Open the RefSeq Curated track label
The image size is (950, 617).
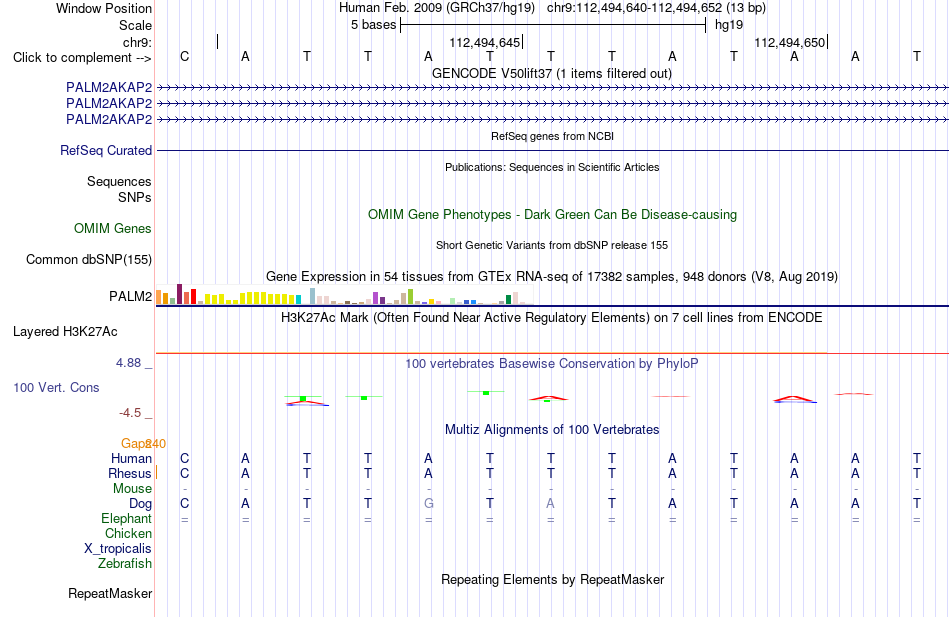tap(105, 150)
